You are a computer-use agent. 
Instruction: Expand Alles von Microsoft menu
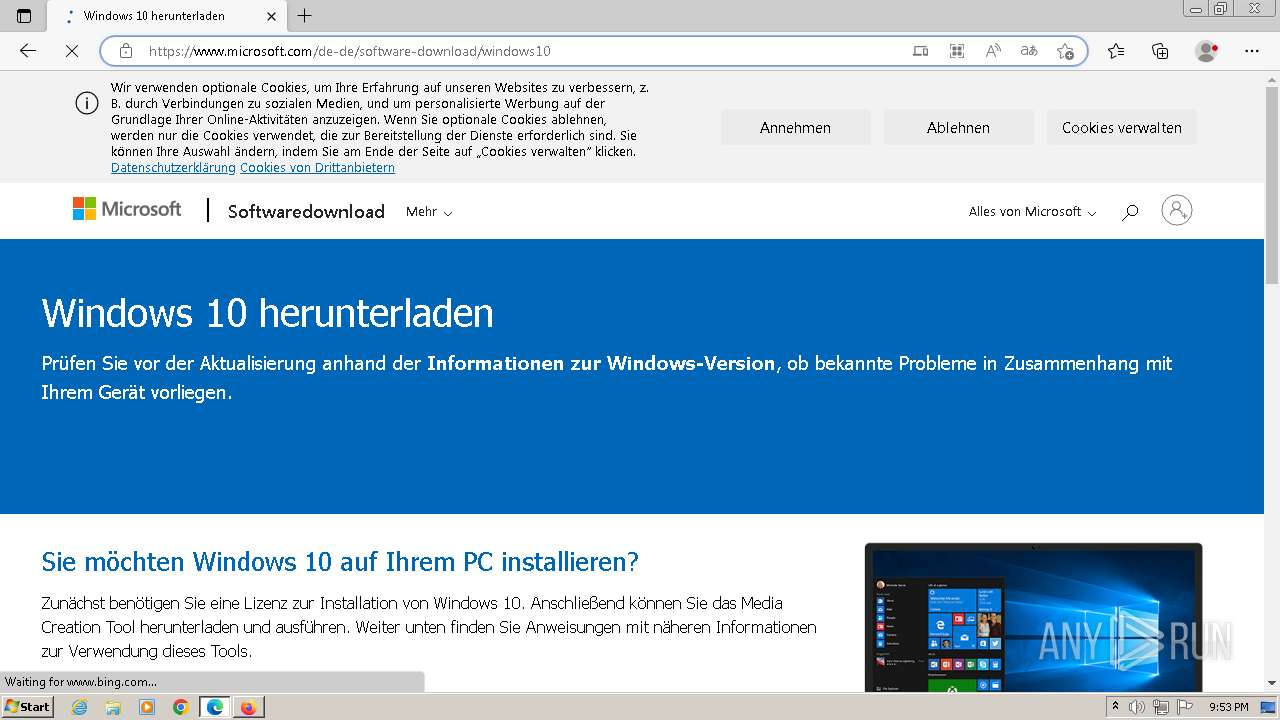[x=1032, y=212]
